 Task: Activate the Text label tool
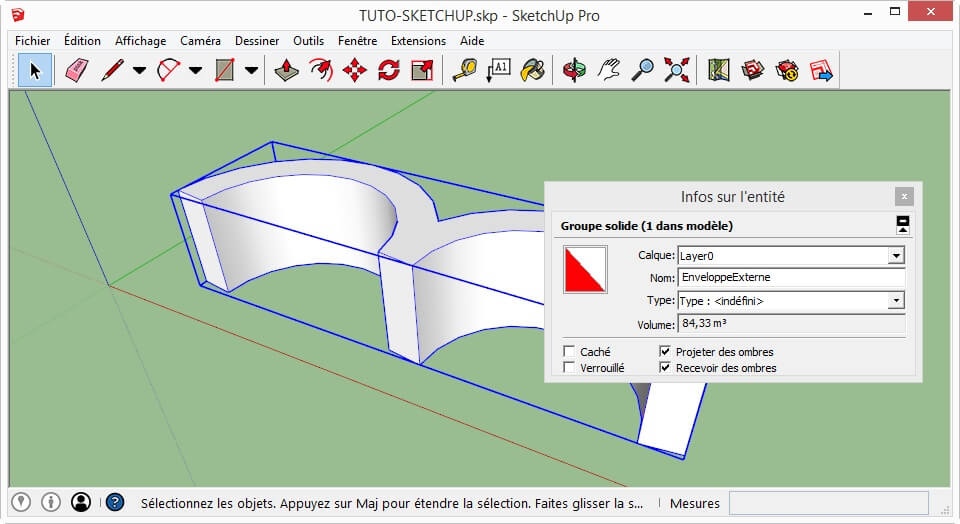click(x=499, y=70)
